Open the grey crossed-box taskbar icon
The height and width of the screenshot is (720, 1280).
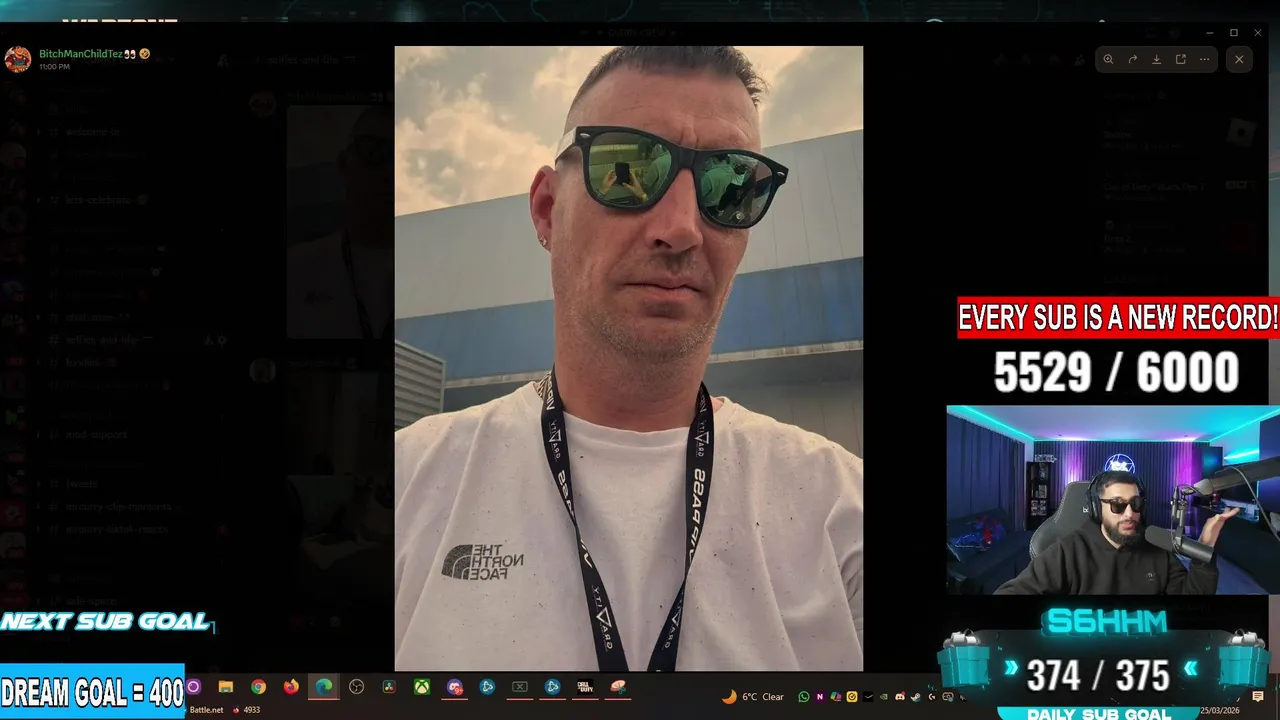pyautogui.click(x=520, y=687)
